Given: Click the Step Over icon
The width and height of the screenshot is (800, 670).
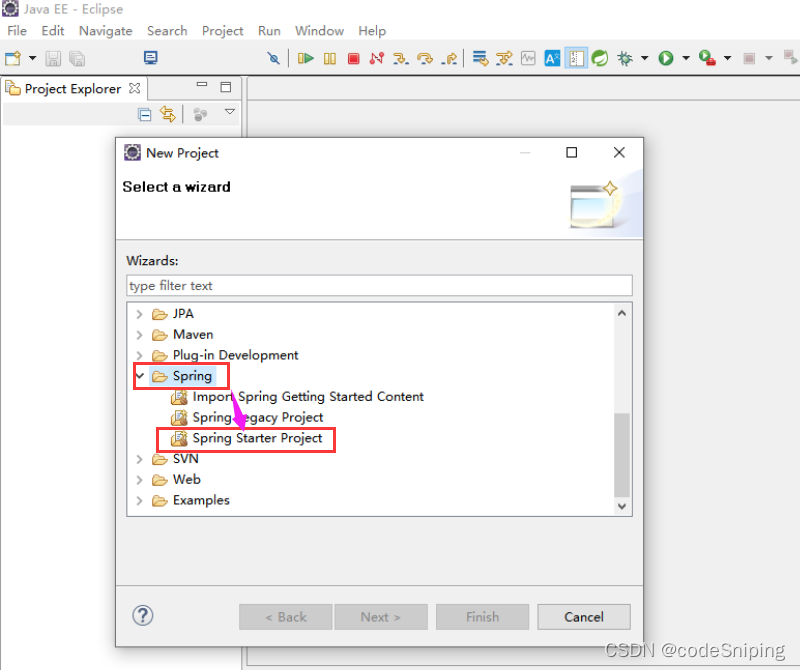Looking at the screenshot, I should [x=424, y=58].
